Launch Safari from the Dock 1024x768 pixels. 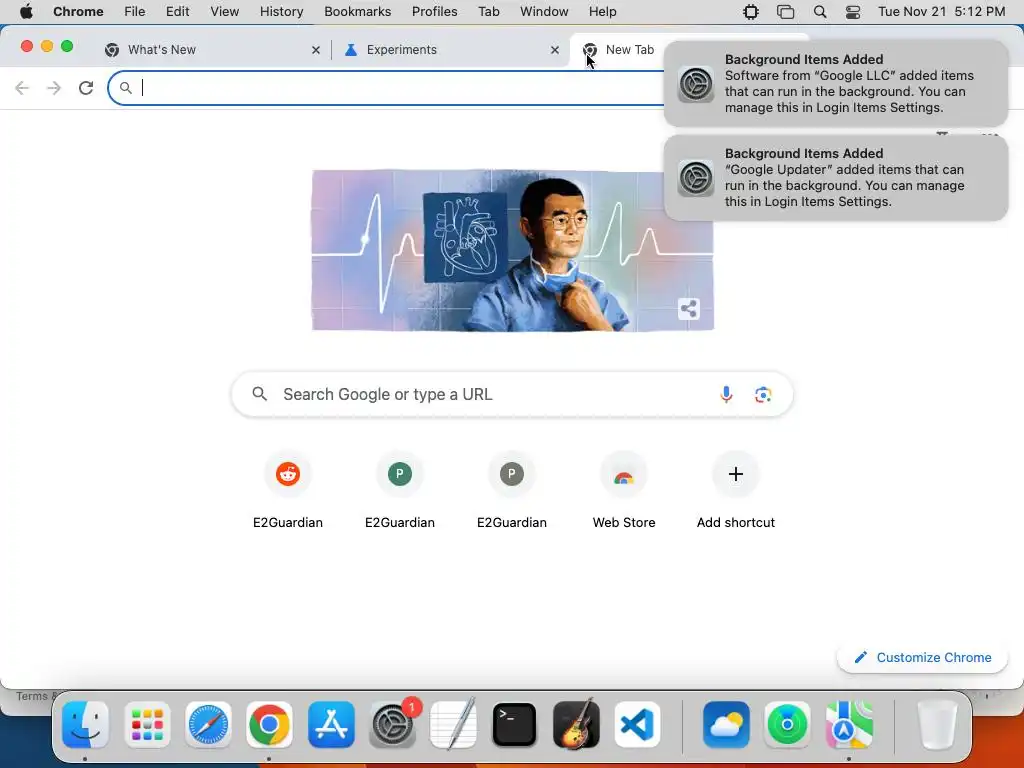[x=208, y=724]
